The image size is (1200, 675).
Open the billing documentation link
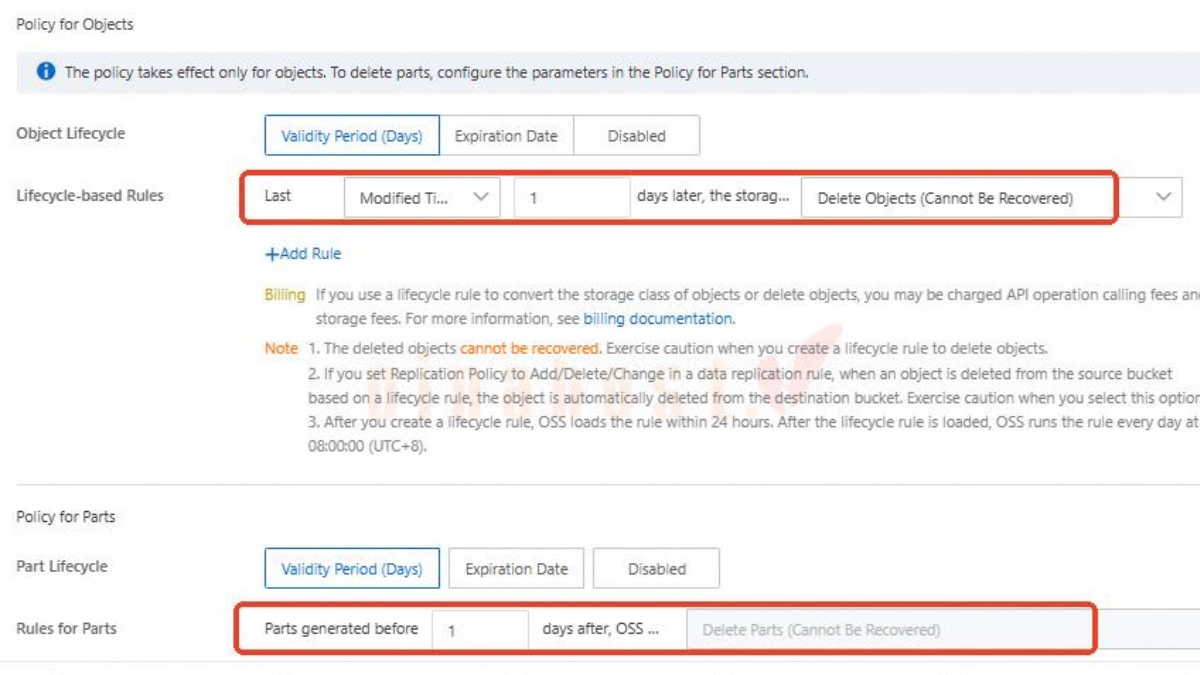click(657, 319)
